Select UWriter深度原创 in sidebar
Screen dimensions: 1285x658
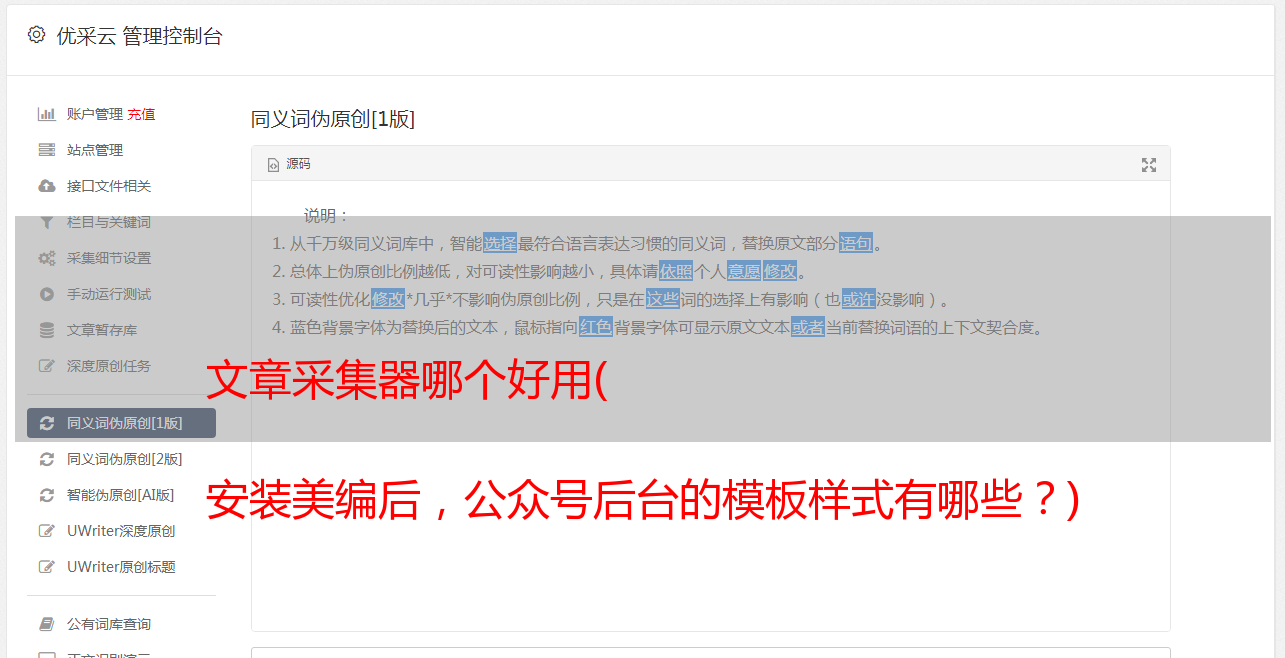tap(121, 531)
